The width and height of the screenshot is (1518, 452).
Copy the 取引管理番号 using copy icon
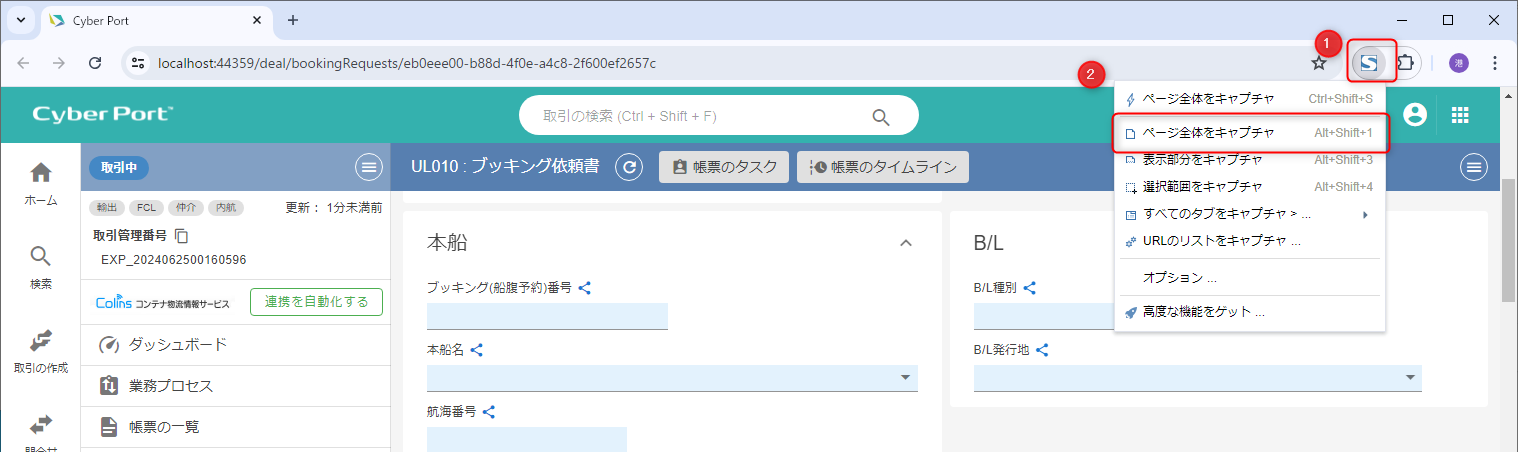coord(182,237)
